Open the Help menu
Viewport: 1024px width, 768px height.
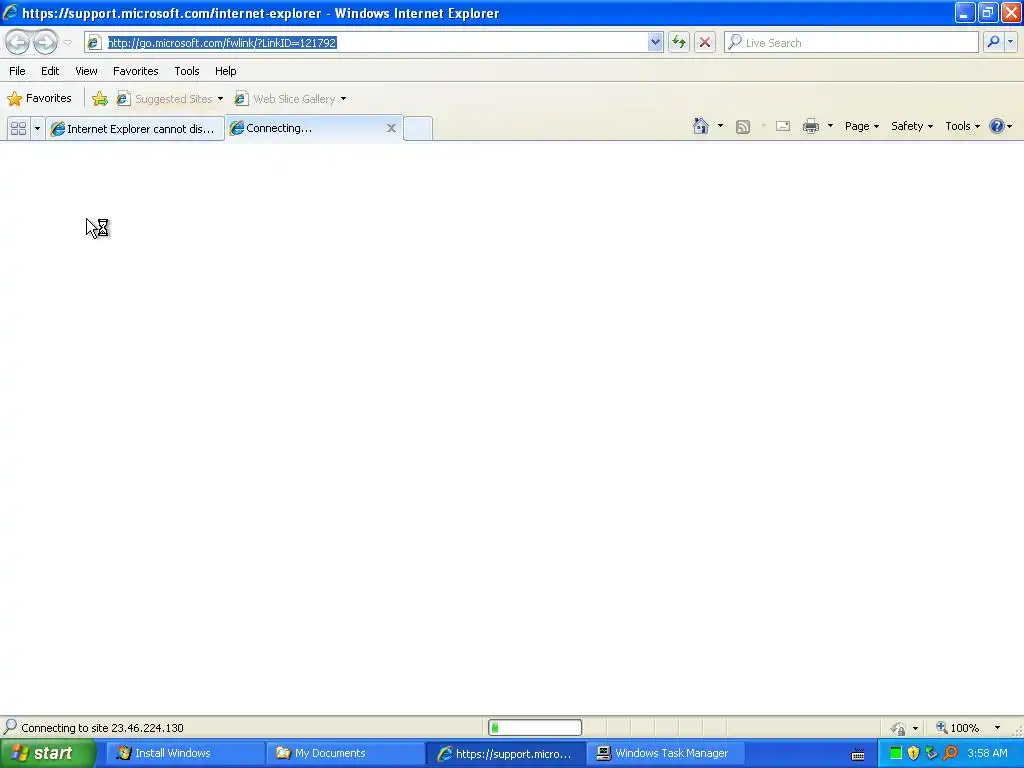(225, 71)
